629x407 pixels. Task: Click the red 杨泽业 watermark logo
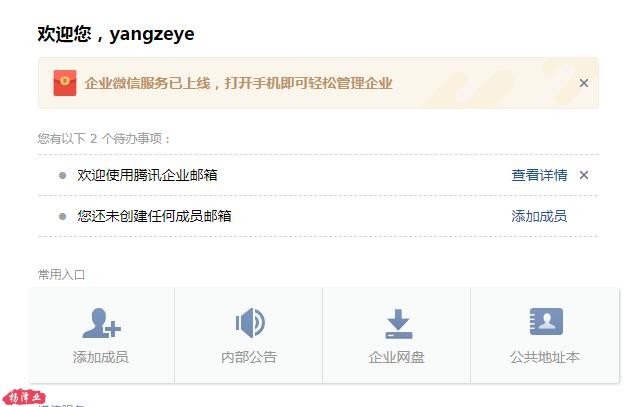[24, 397]
